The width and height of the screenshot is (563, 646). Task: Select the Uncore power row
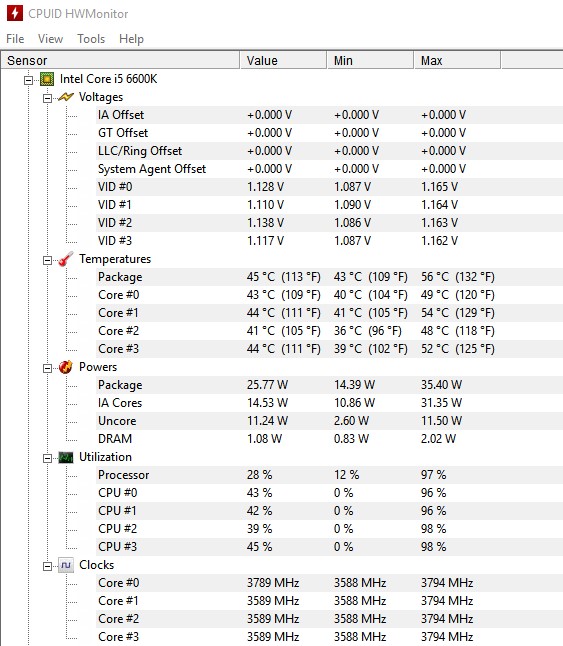(329, 421)
